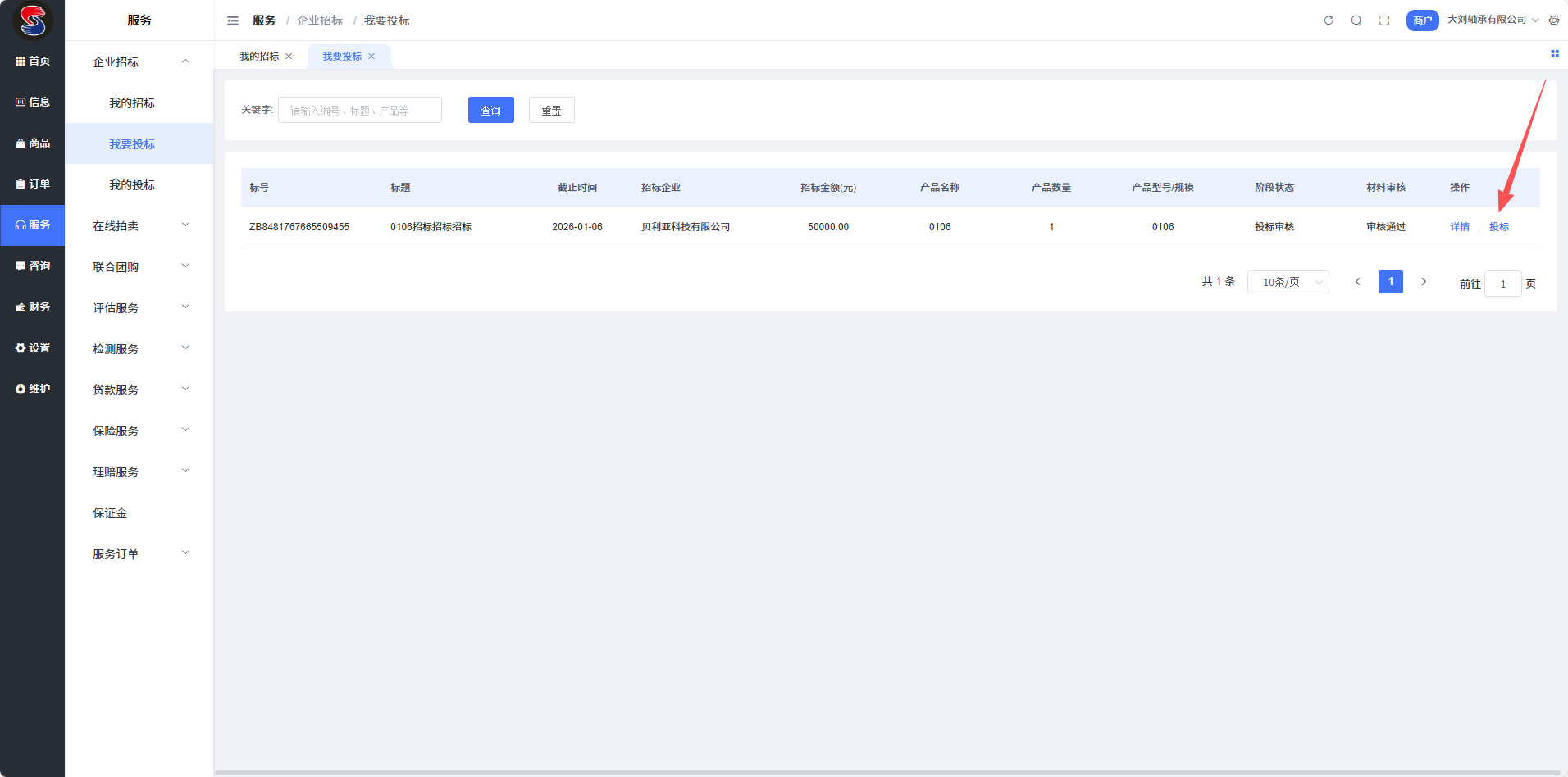Go to 首页 in left sidebar
The width and height of the screenshot is (1568, 777).
(x=33, y=61)
